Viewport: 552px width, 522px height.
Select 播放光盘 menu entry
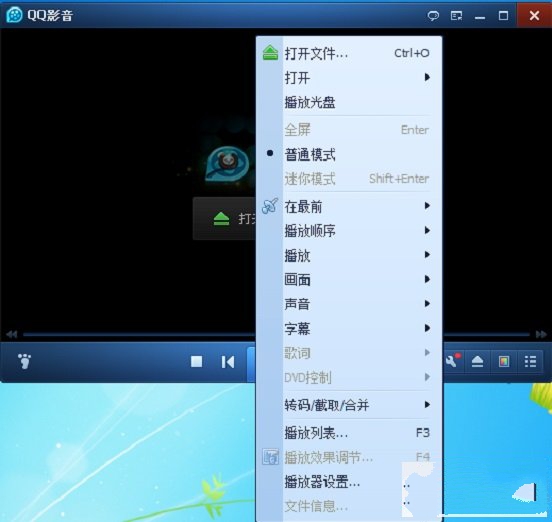tap(349, 102)
